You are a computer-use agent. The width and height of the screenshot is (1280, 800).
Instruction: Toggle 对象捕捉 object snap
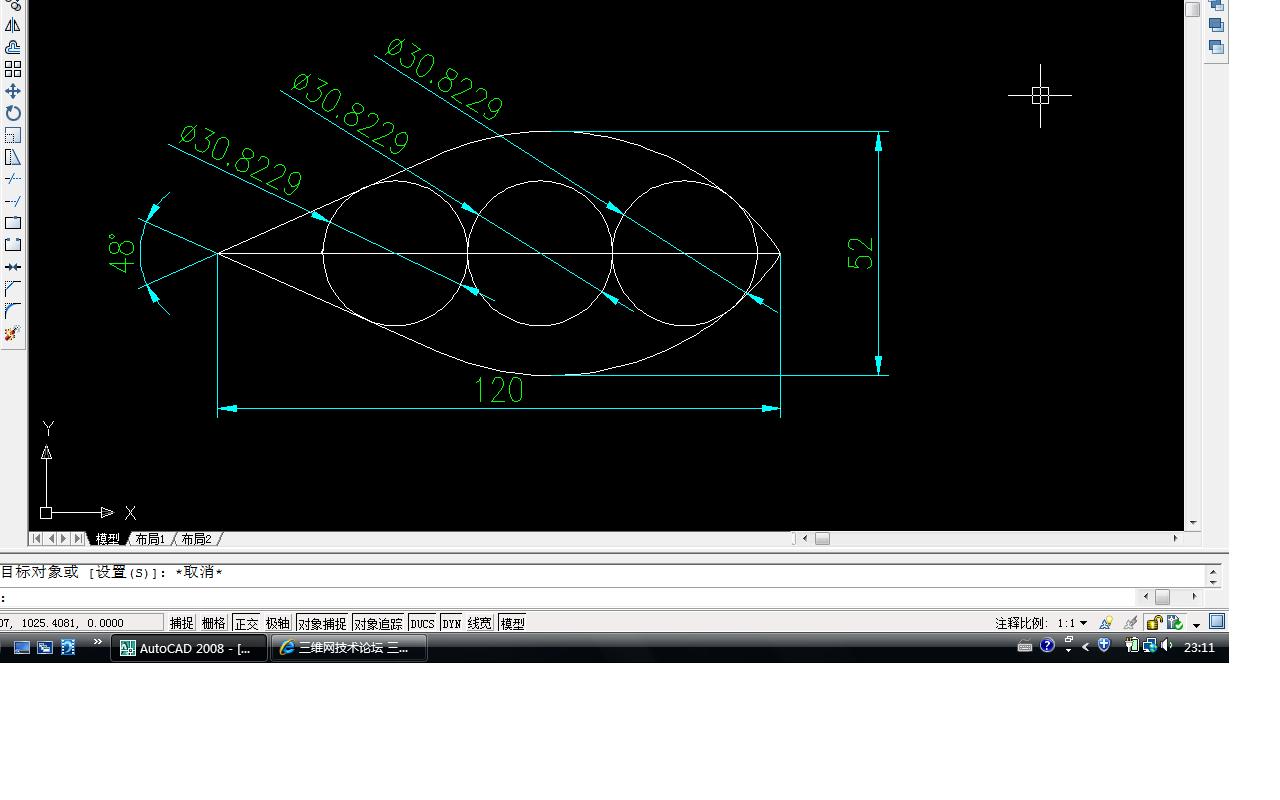coord(322,623)
